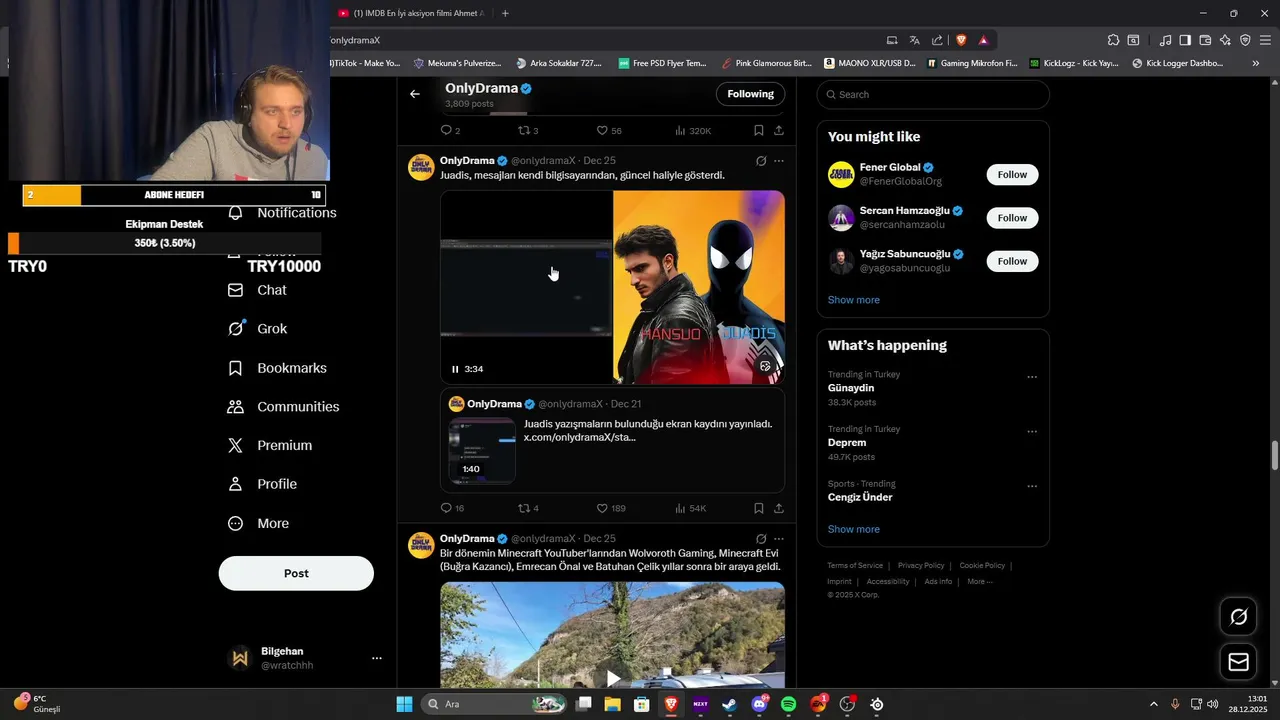Open Brave Leo AI sparkle icon
Screen dimensions: 1280x720
pyautogui.click(x=1225, y=40)
